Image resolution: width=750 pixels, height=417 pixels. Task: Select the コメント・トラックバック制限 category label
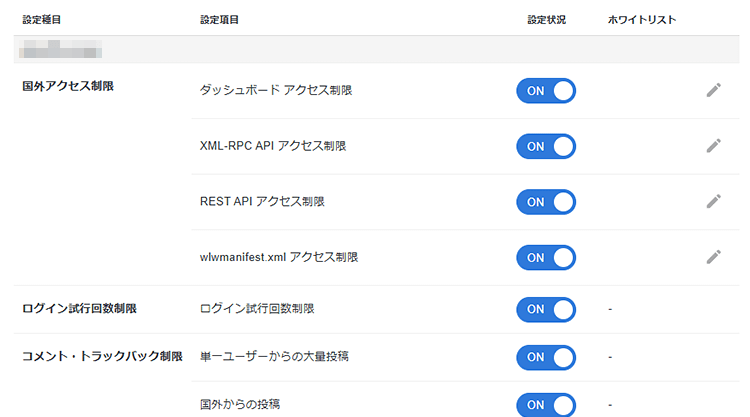click(102, 357)
